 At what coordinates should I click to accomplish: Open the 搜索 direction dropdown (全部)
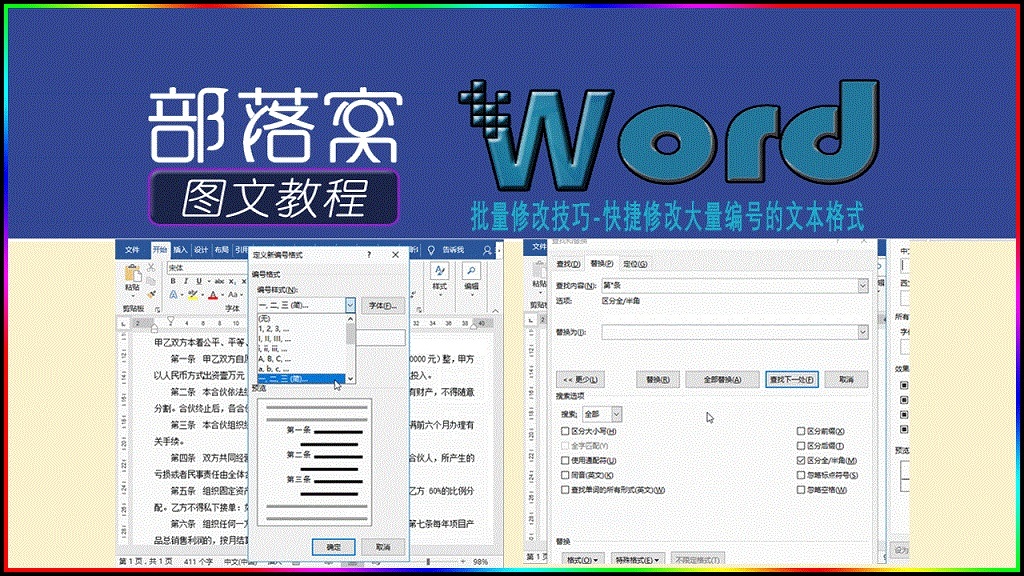click(x=601, y=414)
